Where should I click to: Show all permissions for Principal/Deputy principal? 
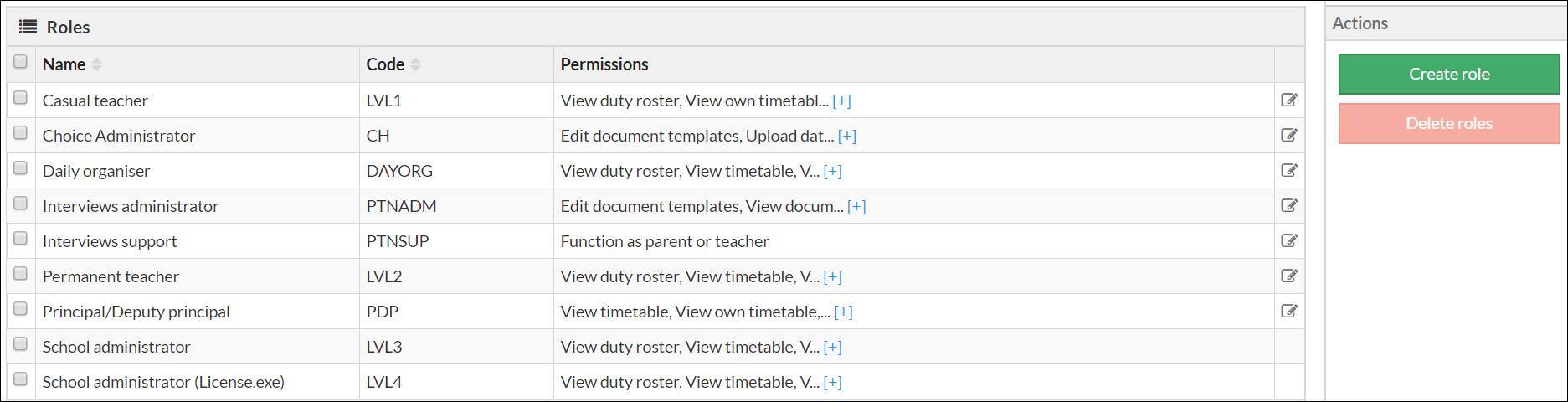843,312
